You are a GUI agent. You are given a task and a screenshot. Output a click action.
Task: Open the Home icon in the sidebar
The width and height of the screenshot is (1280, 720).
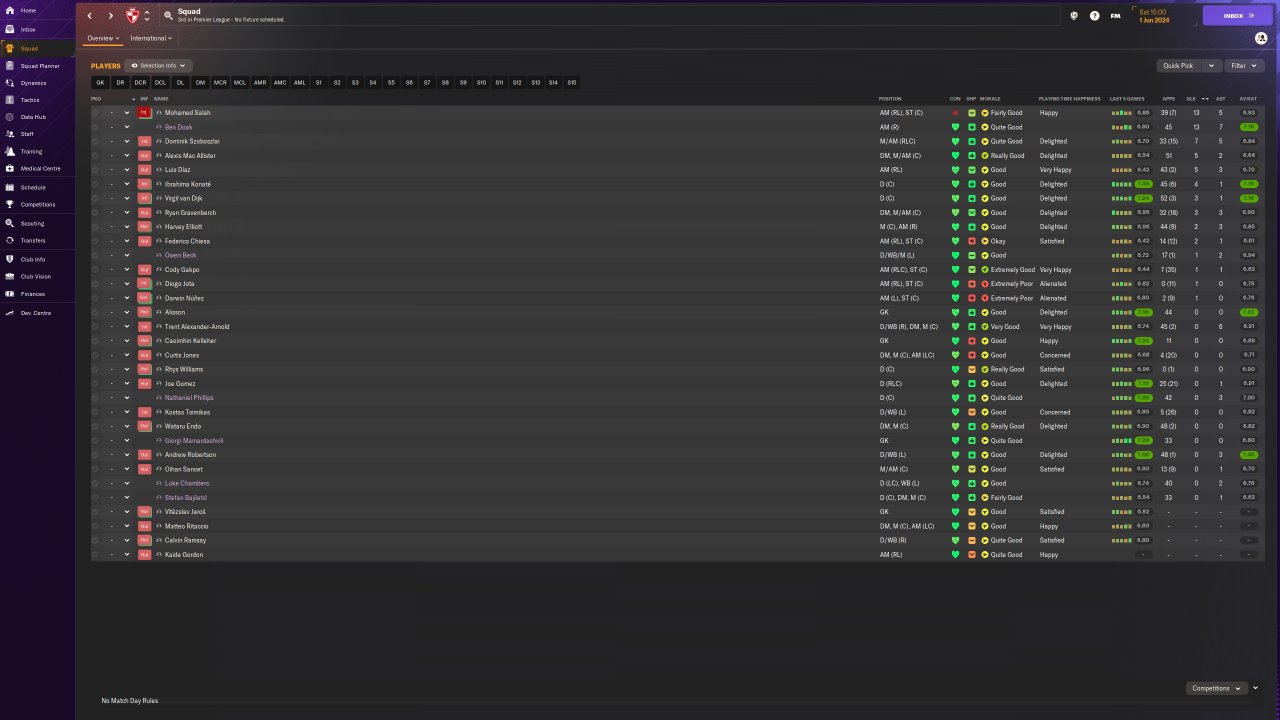9,10
